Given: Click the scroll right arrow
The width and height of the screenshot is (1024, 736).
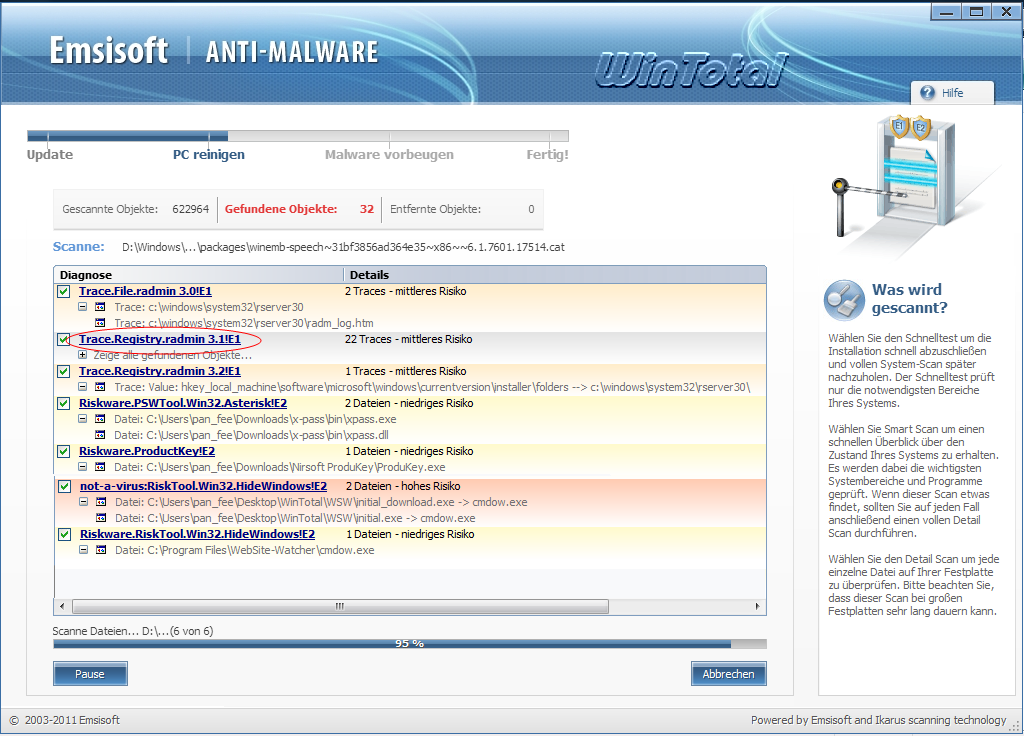Looking at the screenshot, I should pos(757,606).
